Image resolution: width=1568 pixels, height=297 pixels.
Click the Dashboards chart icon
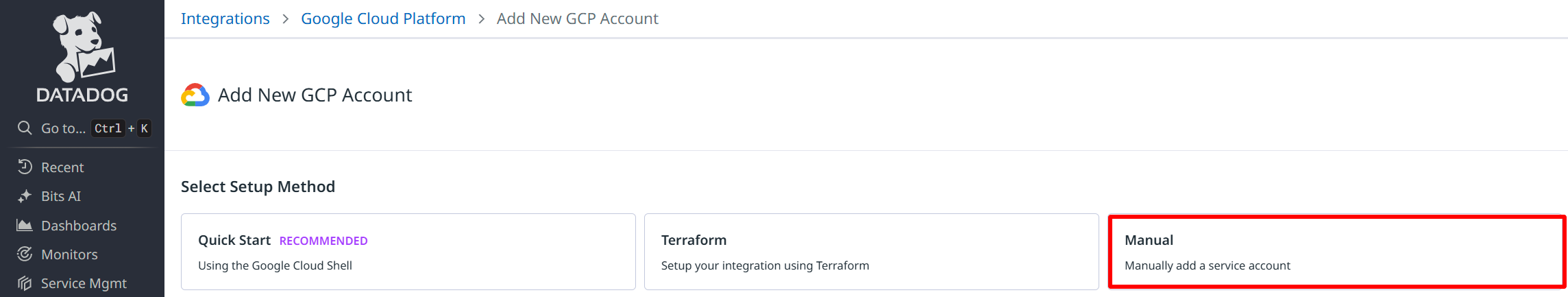click(25, 225)
